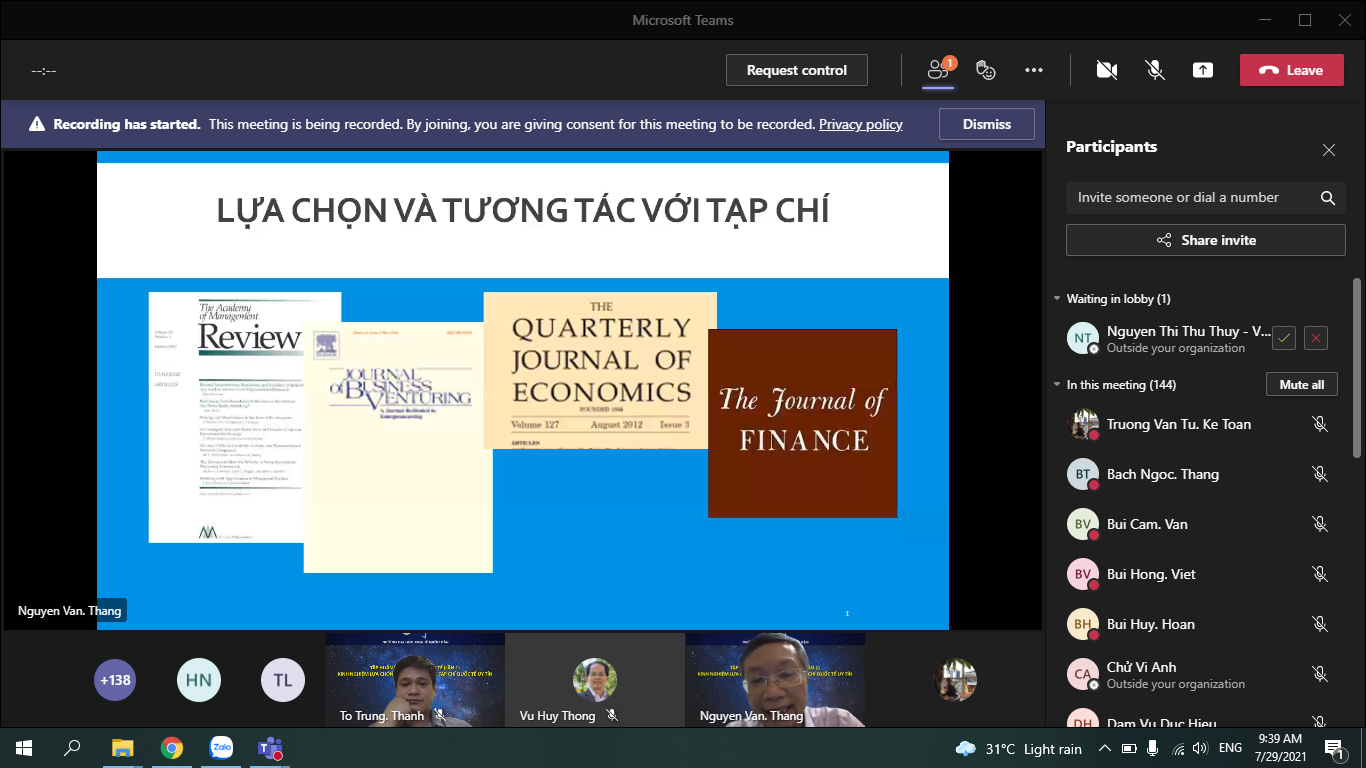1366x768 pixels.
Task: Select participant Chử Vi Anh
Action: click(x=1200, y=674)
